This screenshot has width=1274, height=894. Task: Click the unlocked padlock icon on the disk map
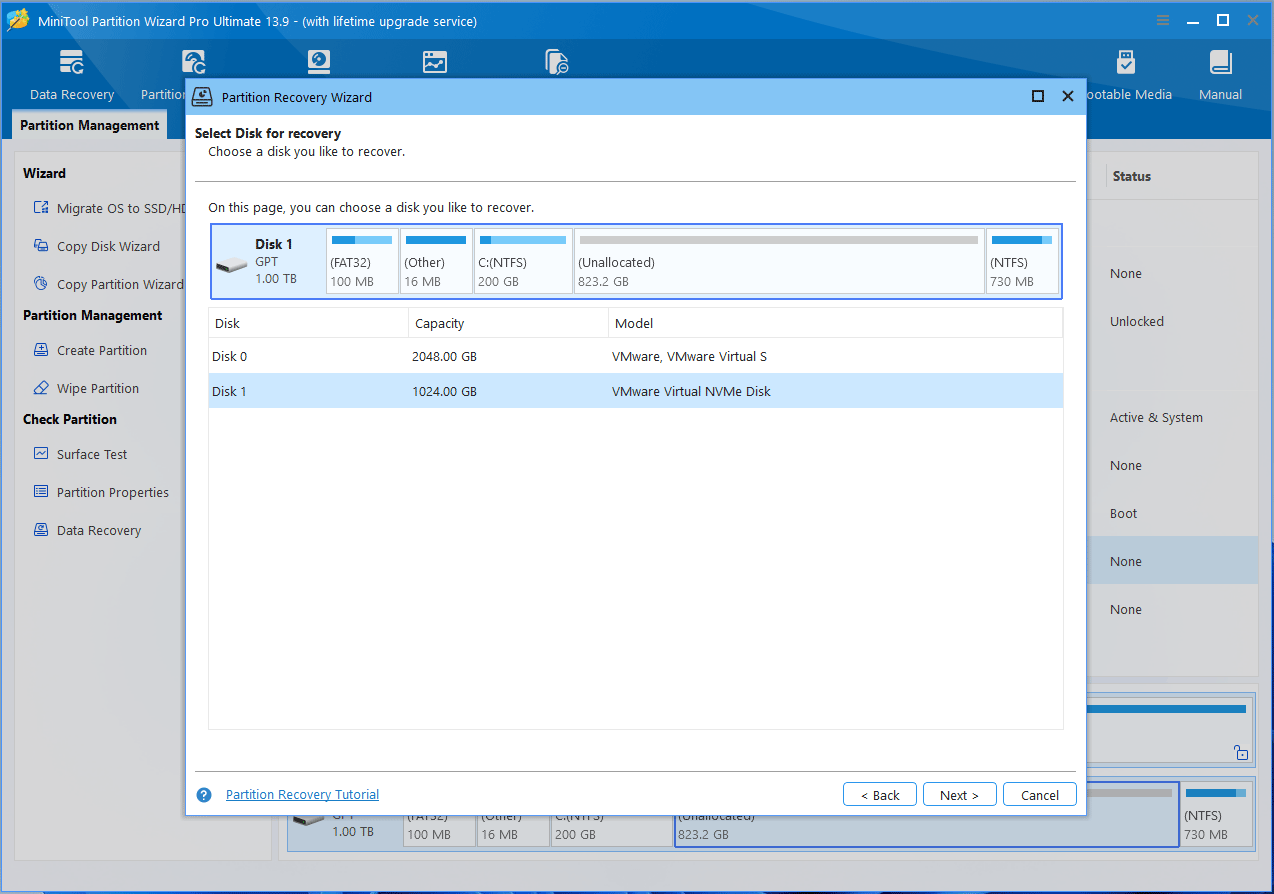(1240, 752)
